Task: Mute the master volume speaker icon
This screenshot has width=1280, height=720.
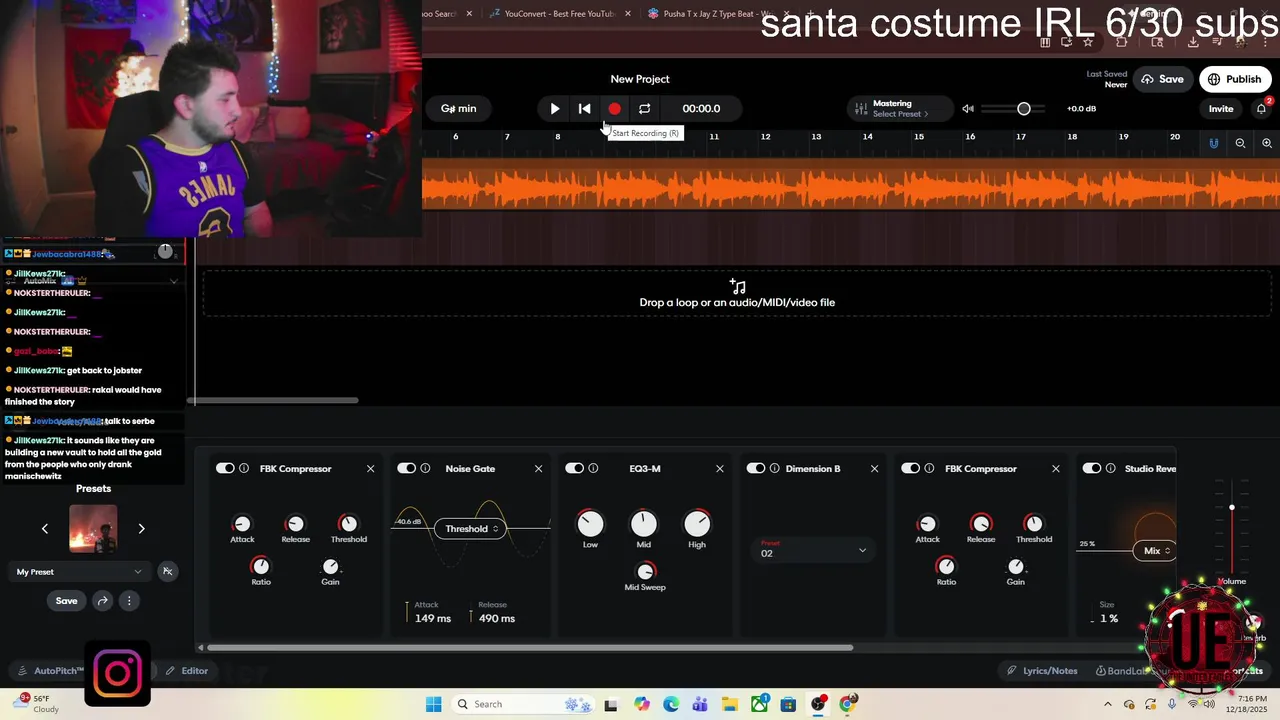Action: coord(968,108)
